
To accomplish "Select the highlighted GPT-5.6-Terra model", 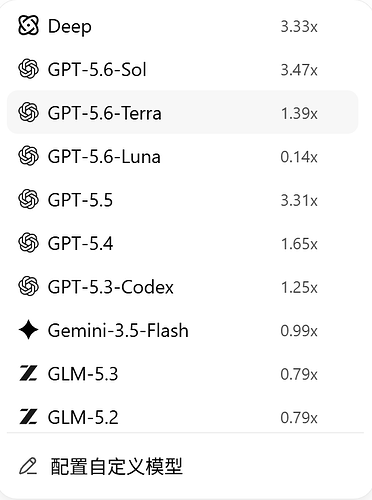I will pyautogui.click(x=183, y=112).
